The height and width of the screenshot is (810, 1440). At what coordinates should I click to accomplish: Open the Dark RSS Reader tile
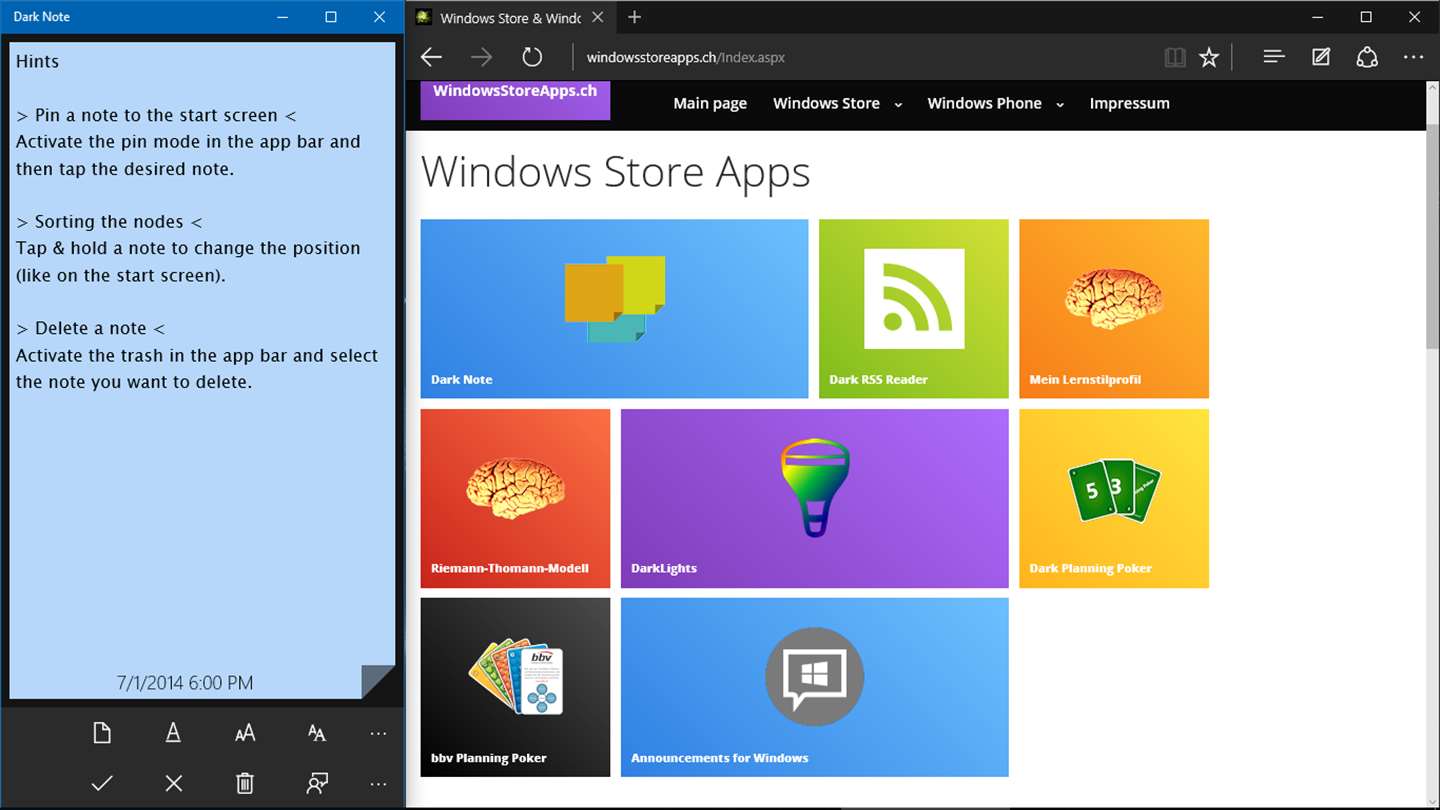(914, 309)
